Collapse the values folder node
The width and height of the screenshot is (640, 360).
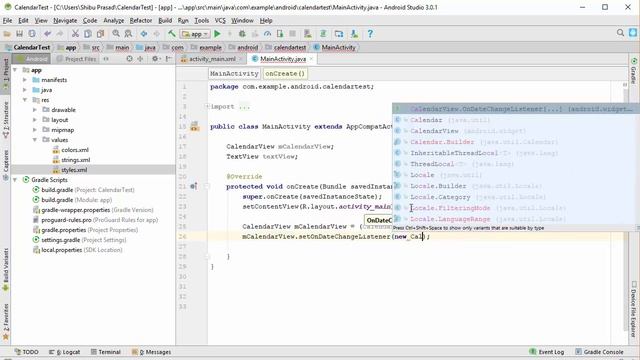click(35, 140)
